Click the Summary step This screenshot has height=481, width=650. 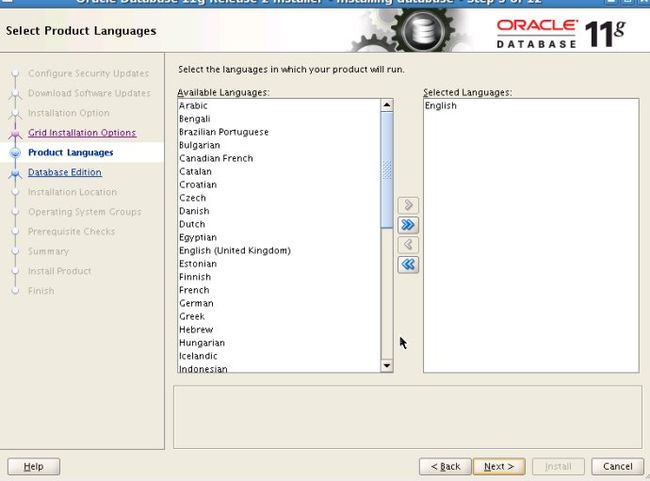[x=48, y=251]
